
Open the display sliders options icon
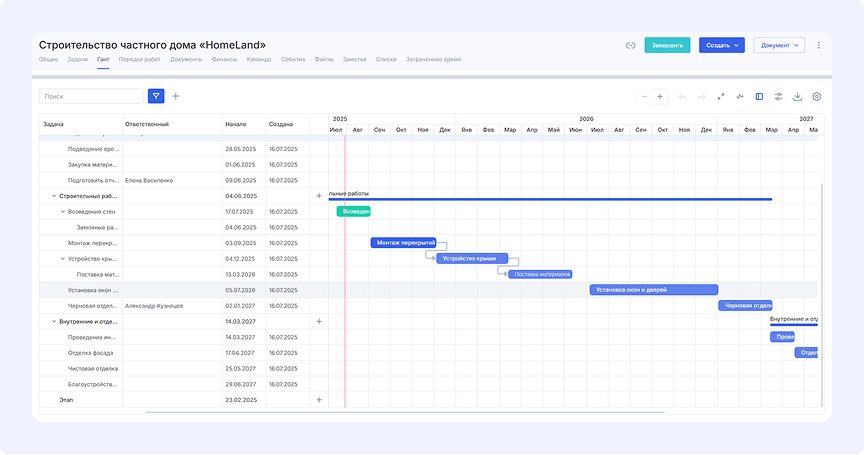778,97
